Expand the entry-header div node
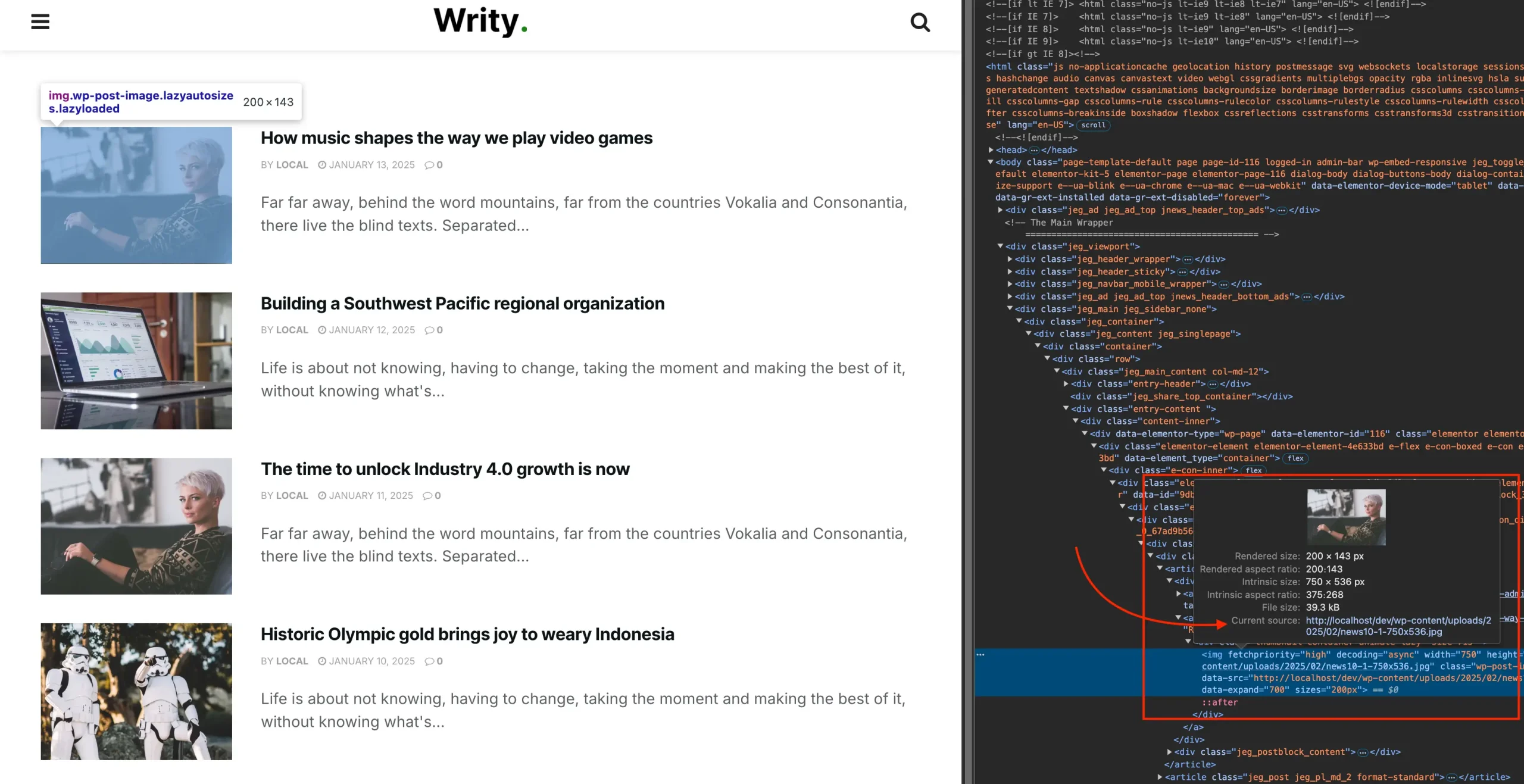1524x784 pixels. (x=1067, y=384)
